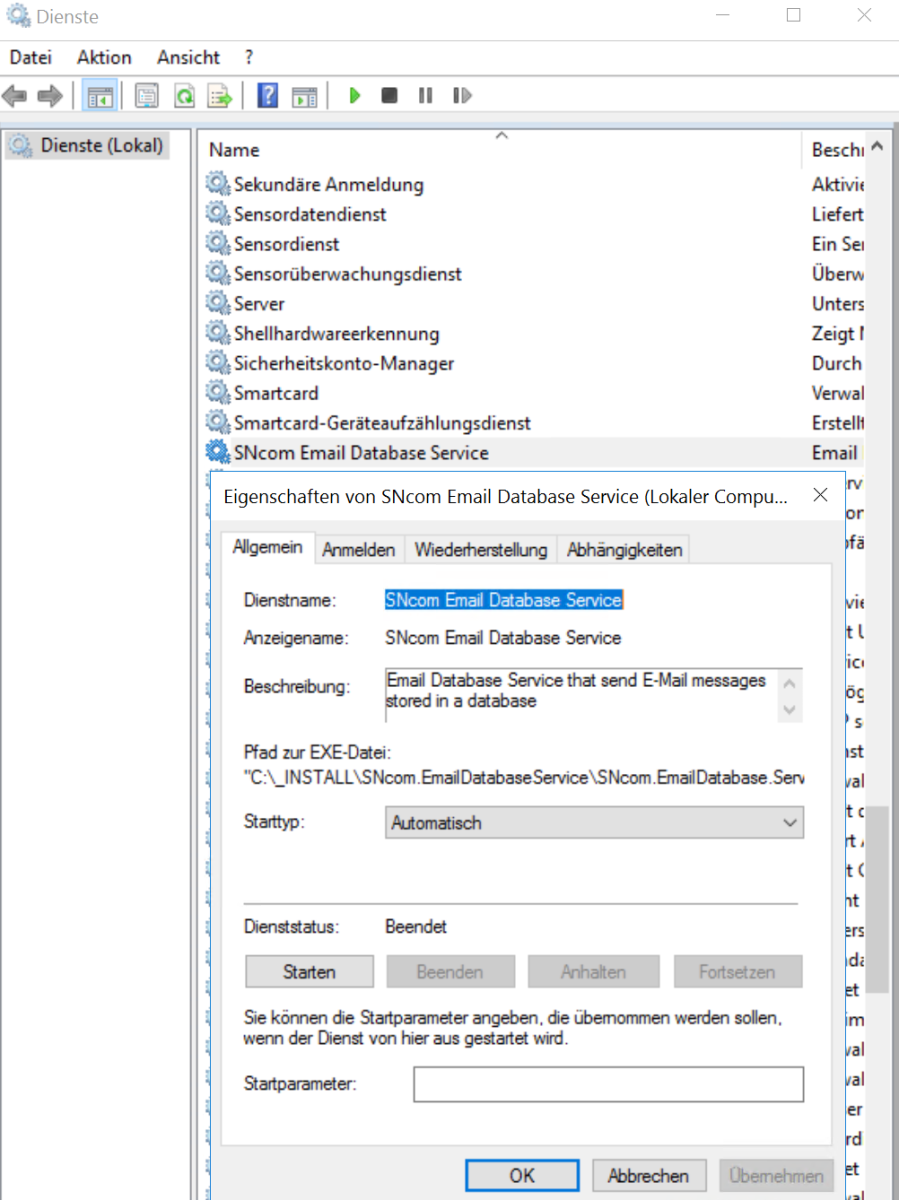Open the Aktion menu
Image resolution: width=899 pixels, height=1200 pixels.
pyautogui.click(x=104, y=57)
